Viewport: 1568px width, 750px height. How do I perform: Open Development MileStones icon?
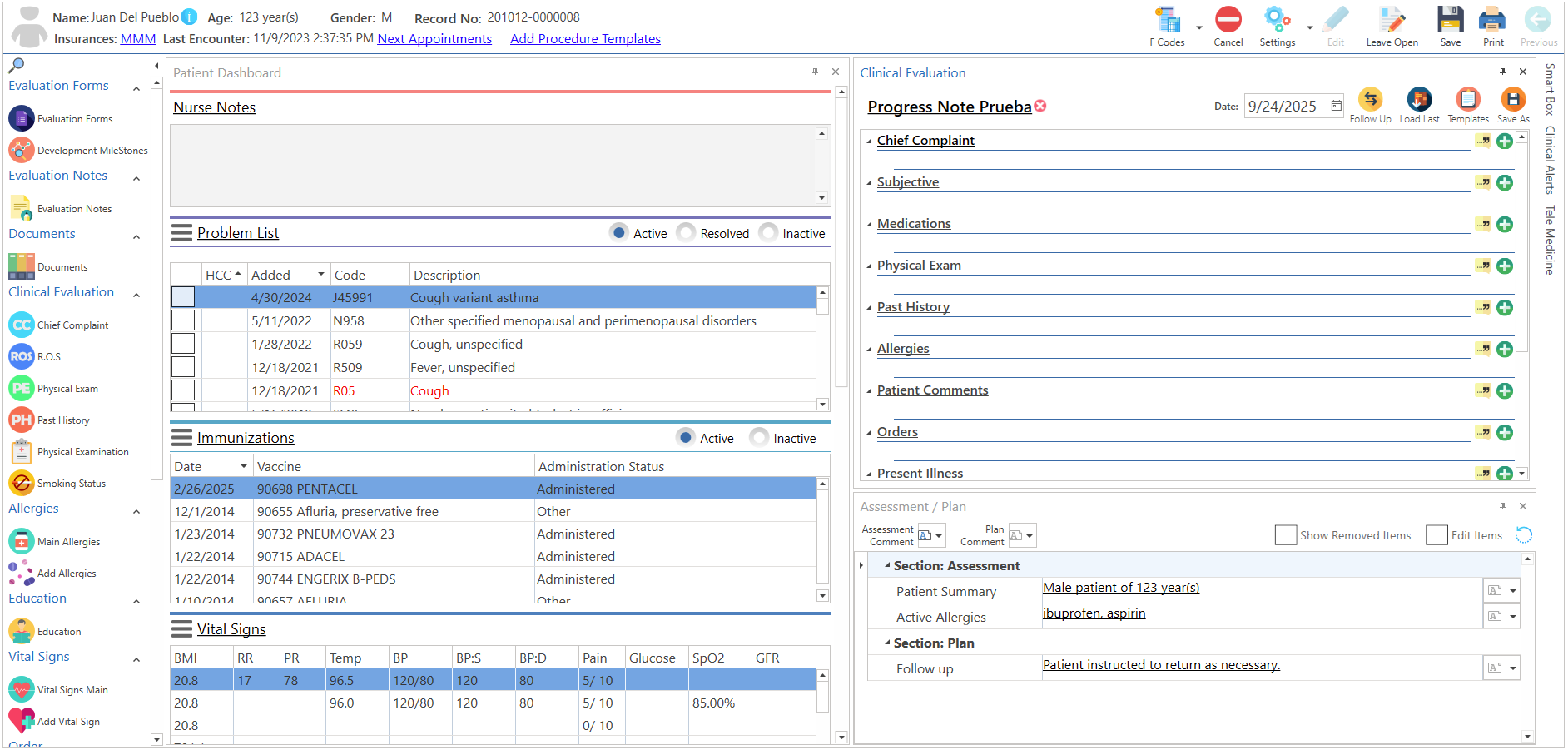(22, 150)
